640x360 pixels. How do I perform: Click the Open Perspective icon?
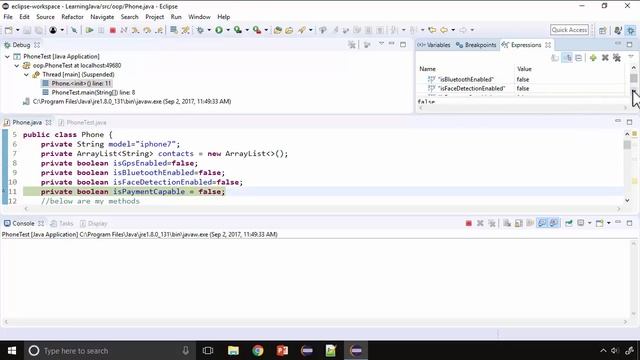click(603, 30)
